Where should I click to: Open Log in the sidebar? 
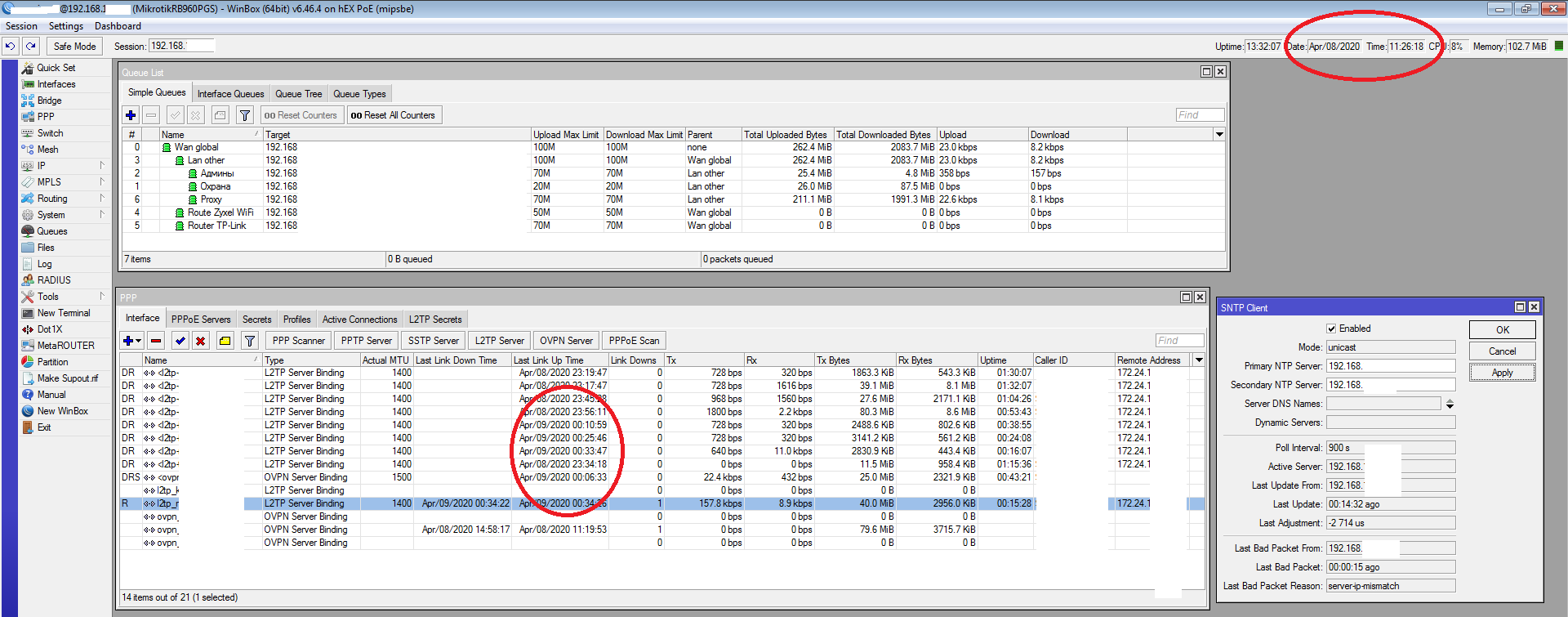pyautogui.click(x=44, y=264)
